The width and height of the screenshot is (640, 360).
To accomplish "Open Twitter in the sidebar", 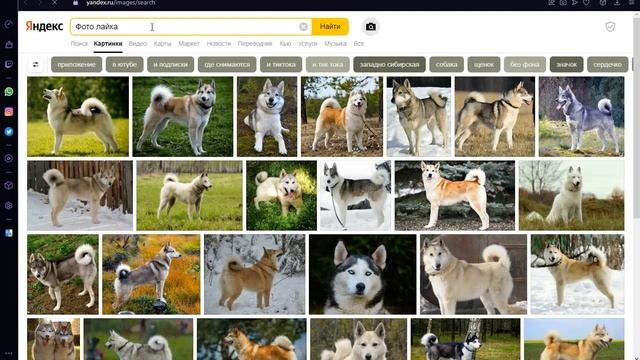I will coord(9,131).
